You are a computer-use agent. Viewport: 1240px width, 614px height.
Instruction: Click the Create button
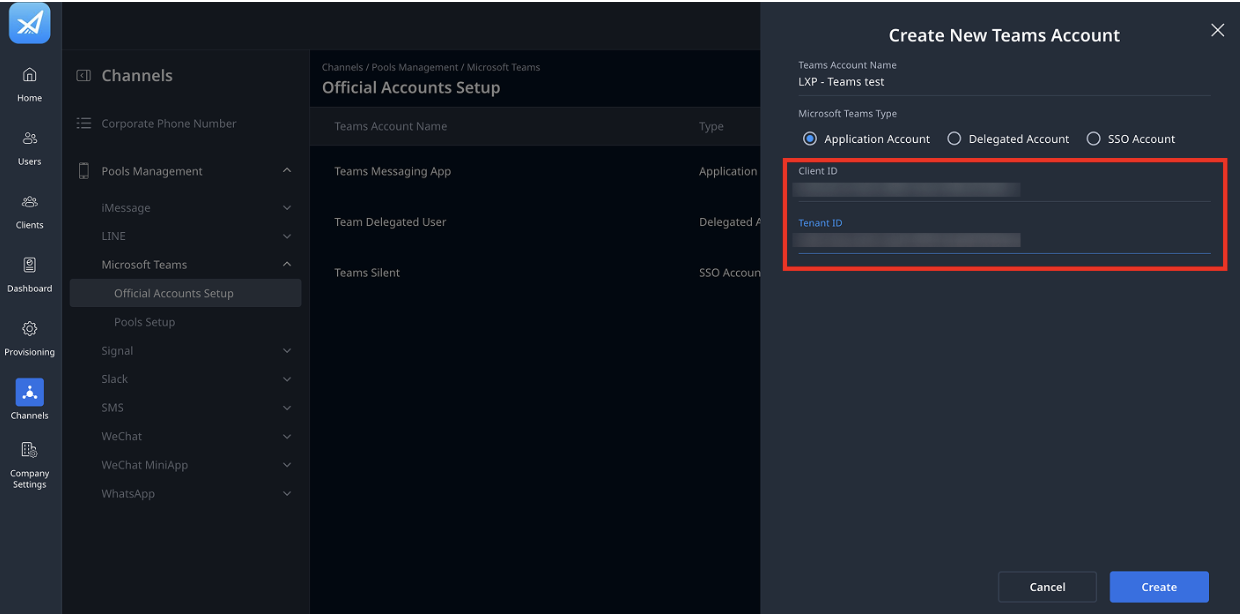1159,587
